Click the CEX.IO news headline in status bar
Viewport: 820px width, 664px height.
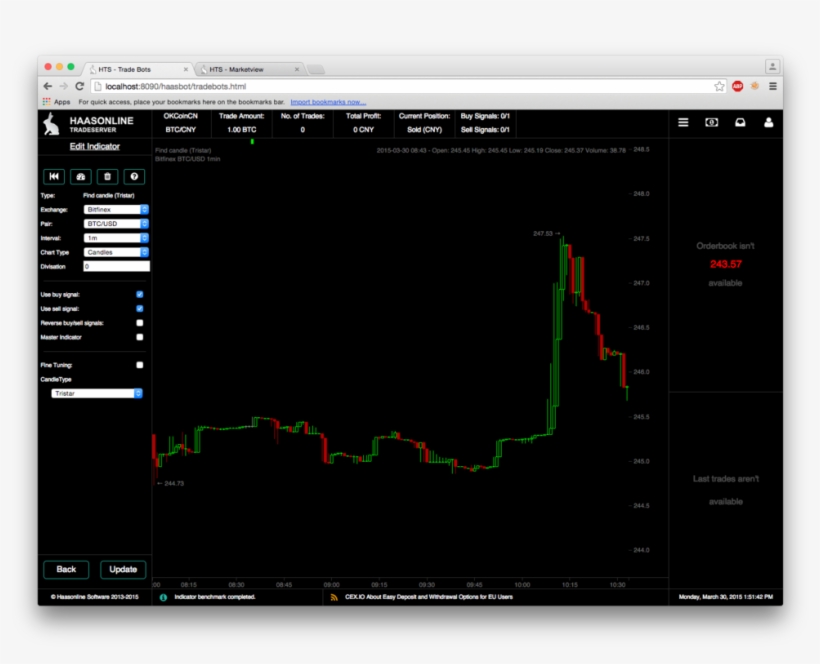click(429, 597)
